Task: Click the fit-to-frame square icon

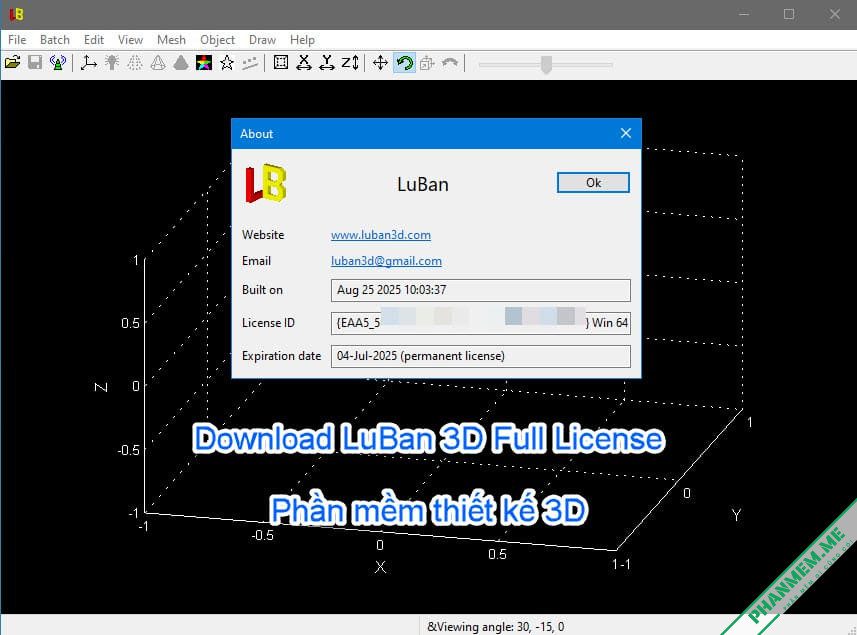Action: pyautogui.click(x=281, y=63)
